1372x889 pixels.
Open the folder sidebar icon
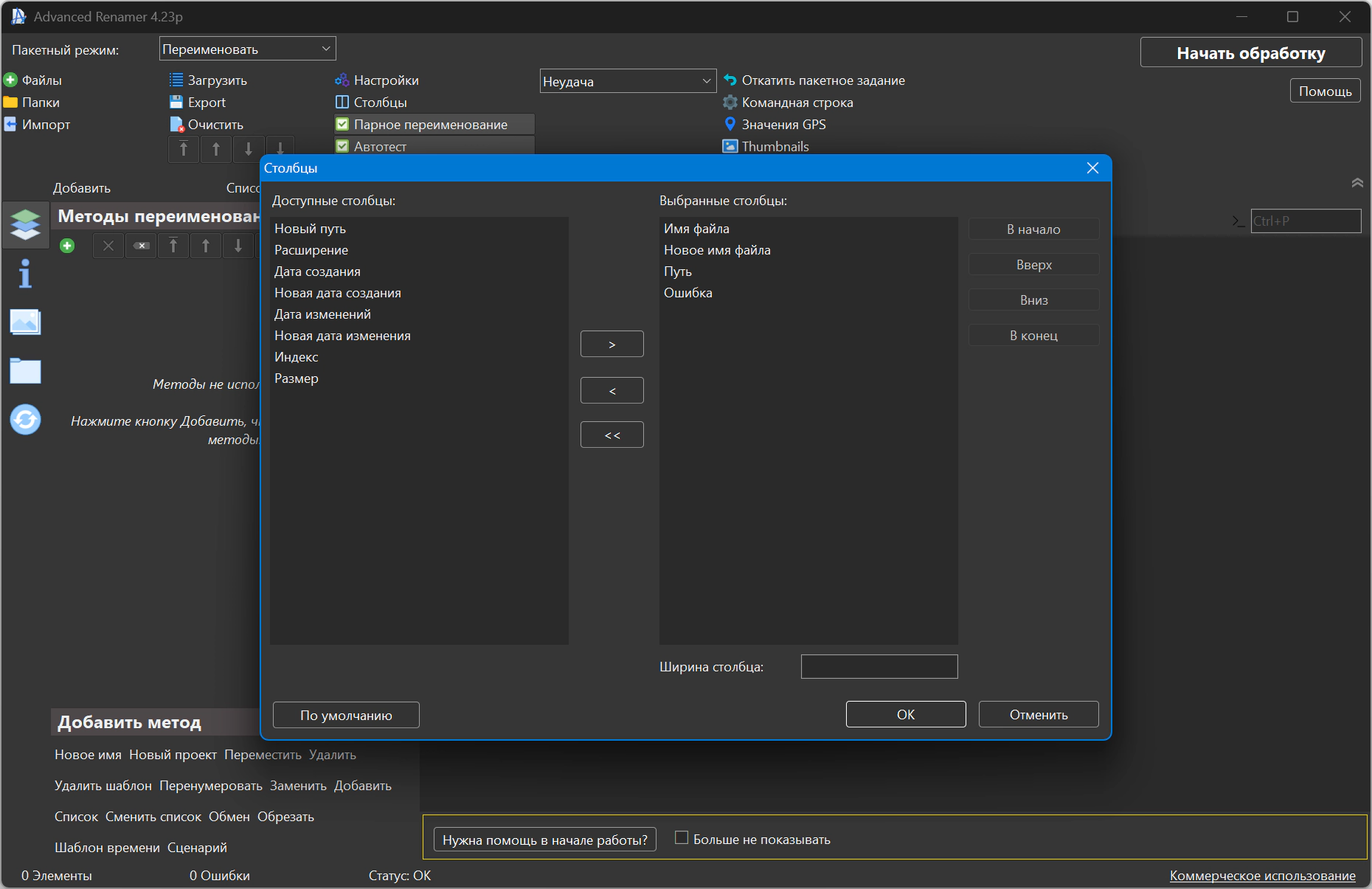click(x=26, y=371)
